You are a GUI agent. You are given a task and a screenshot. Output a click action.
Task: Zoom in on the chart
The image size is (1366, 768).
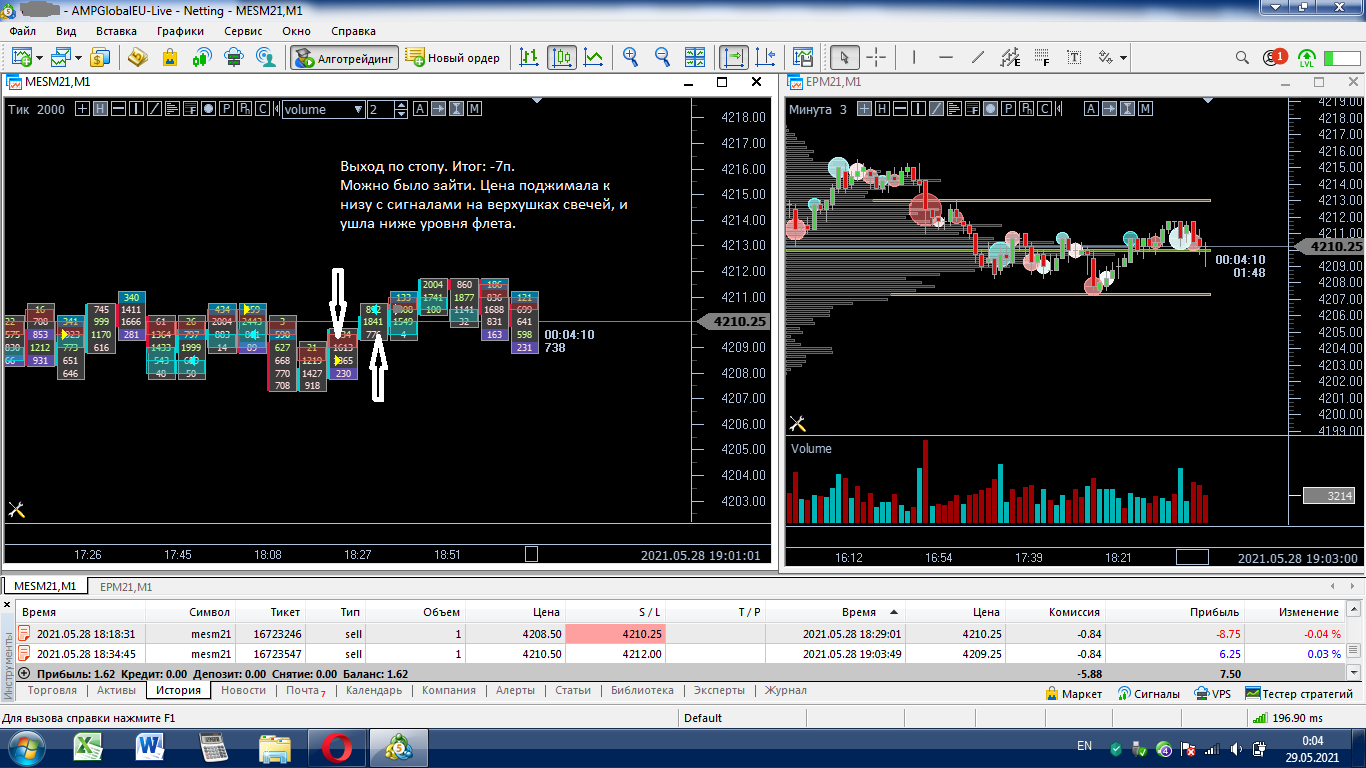(x=630, y=57)
